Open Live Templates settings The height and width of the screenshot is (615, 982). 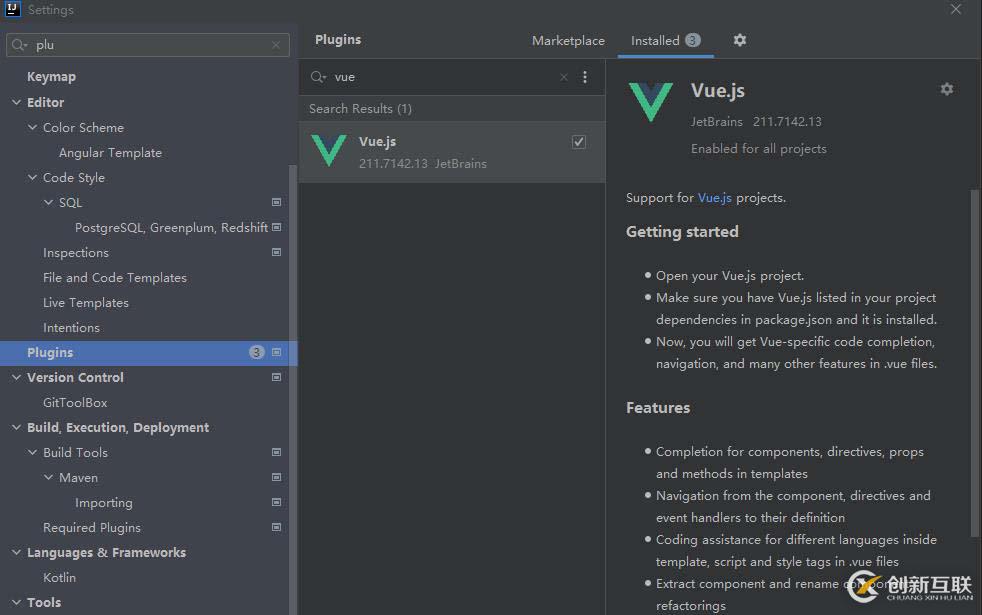pyautogui.click(x=86, y=302)
